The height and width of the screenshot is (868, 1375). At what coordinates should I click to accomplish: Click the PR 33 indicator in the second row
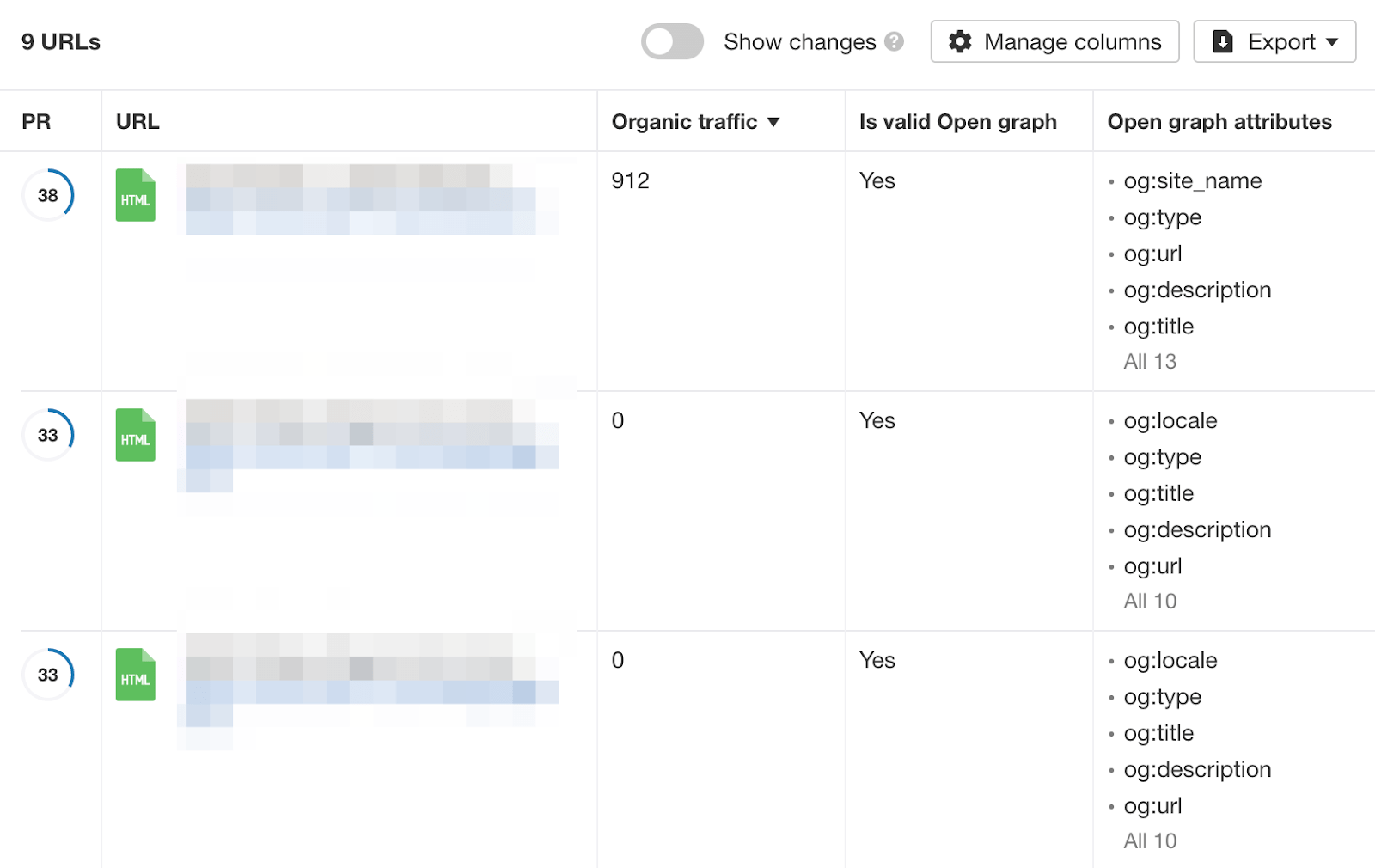tap(48, 435)
